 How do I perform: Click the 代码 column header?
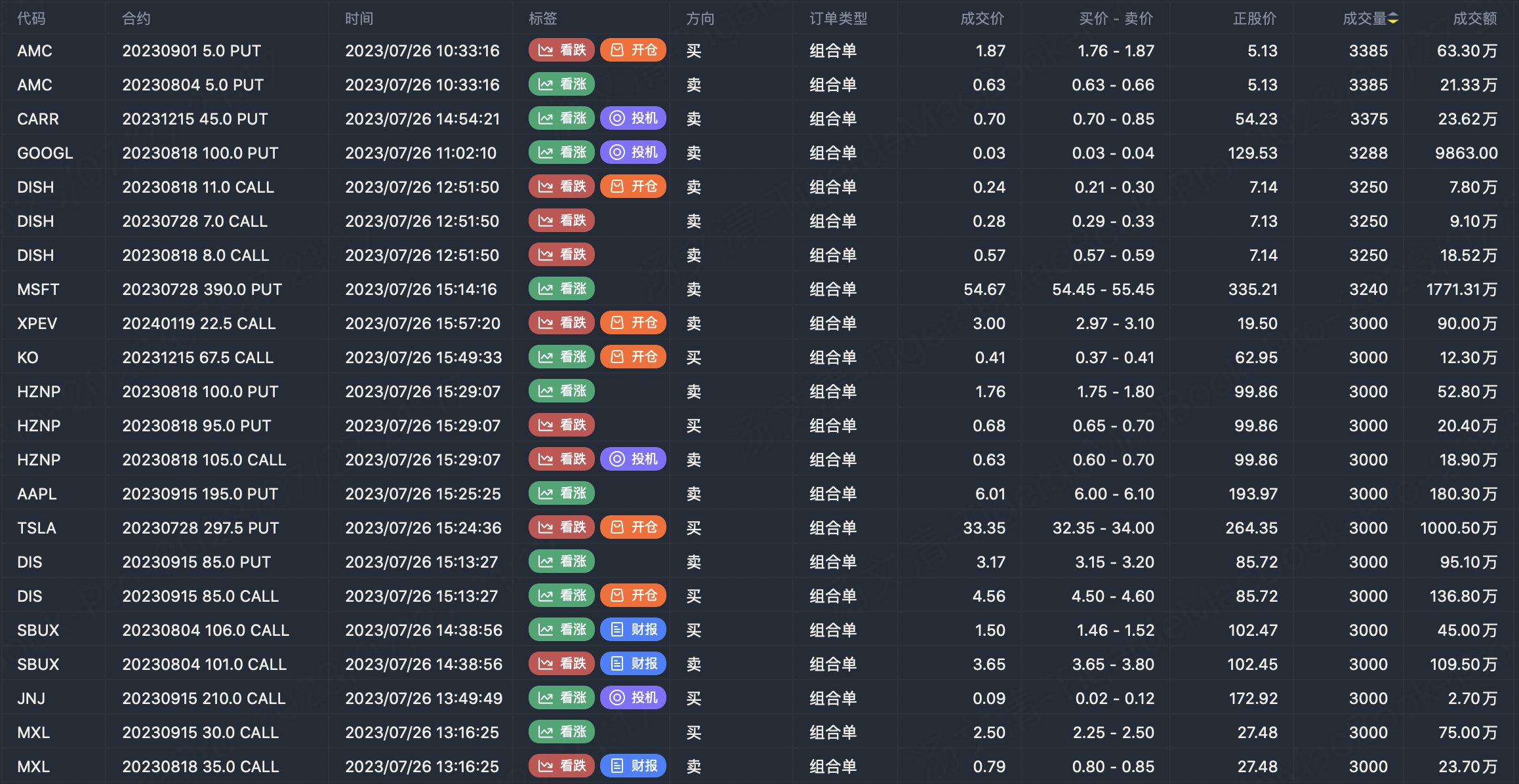pos(31,19)
